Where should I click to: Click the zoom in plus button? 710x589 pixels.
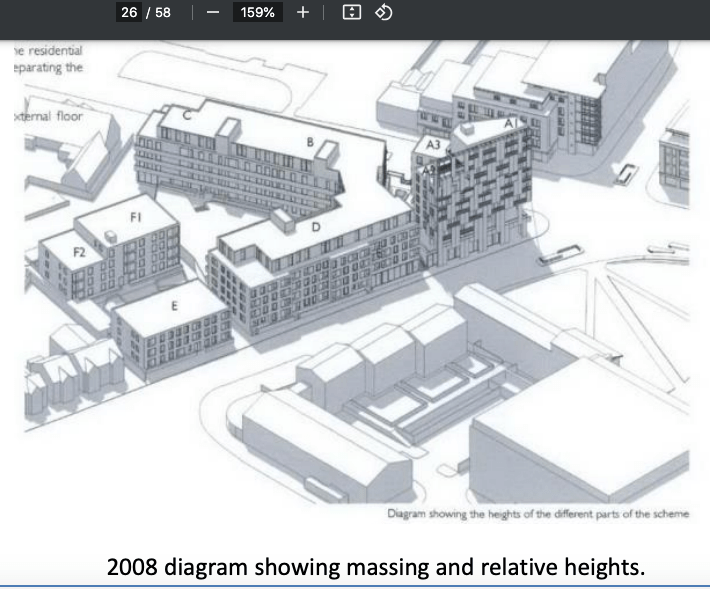[x=303, y=13]
